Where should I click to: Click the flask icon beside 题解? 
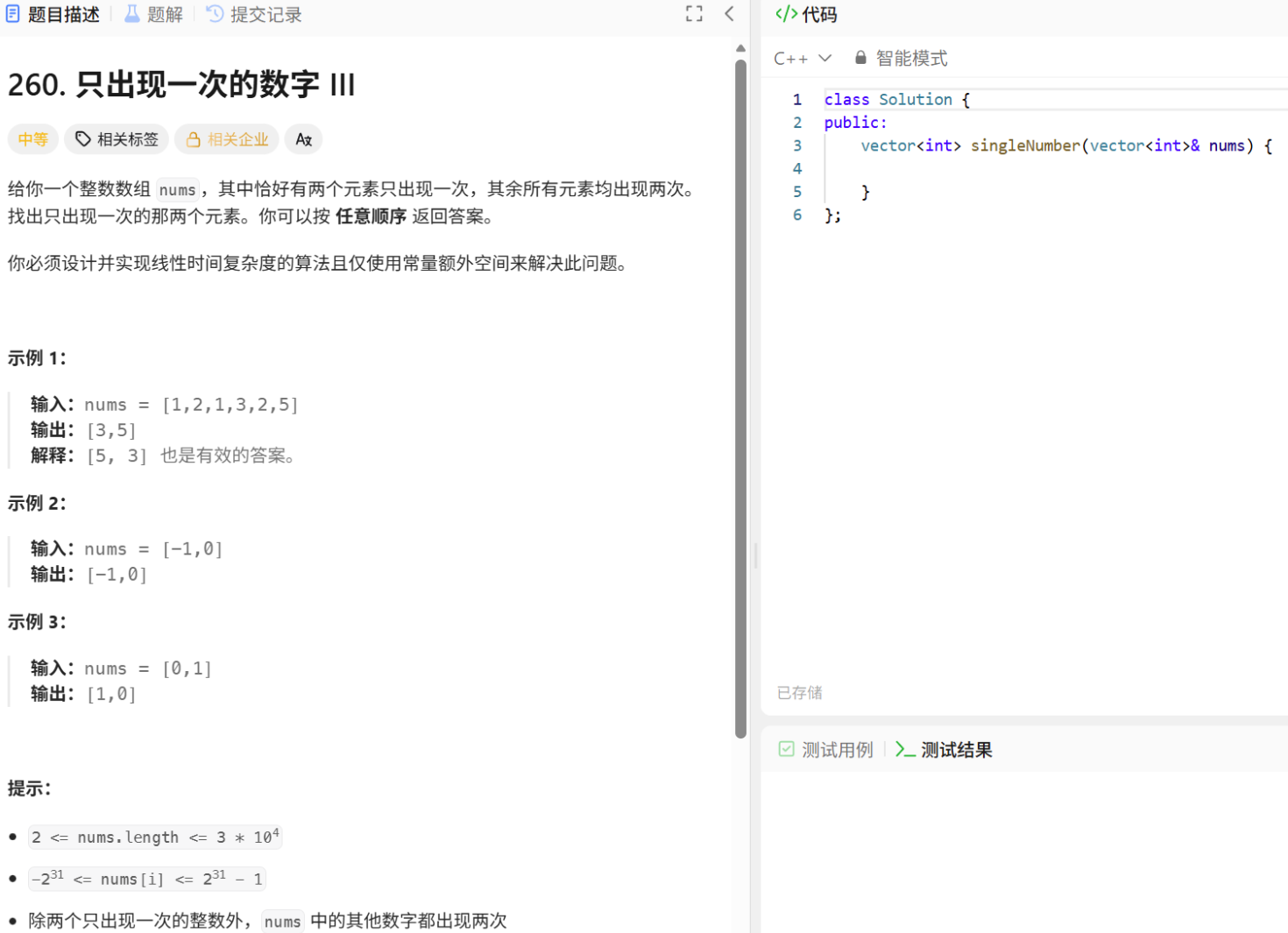(x=131, y=13)
